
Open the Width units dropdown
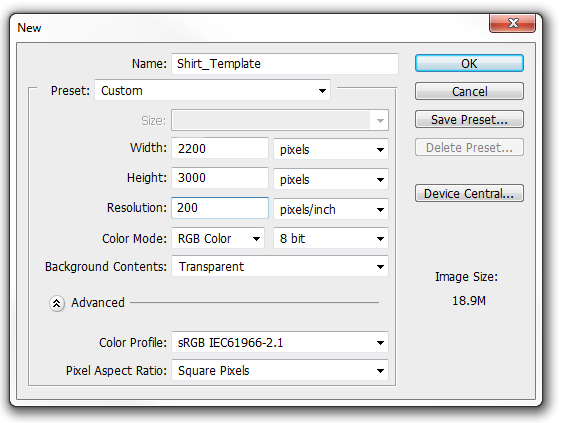click(x=331, y=149)
